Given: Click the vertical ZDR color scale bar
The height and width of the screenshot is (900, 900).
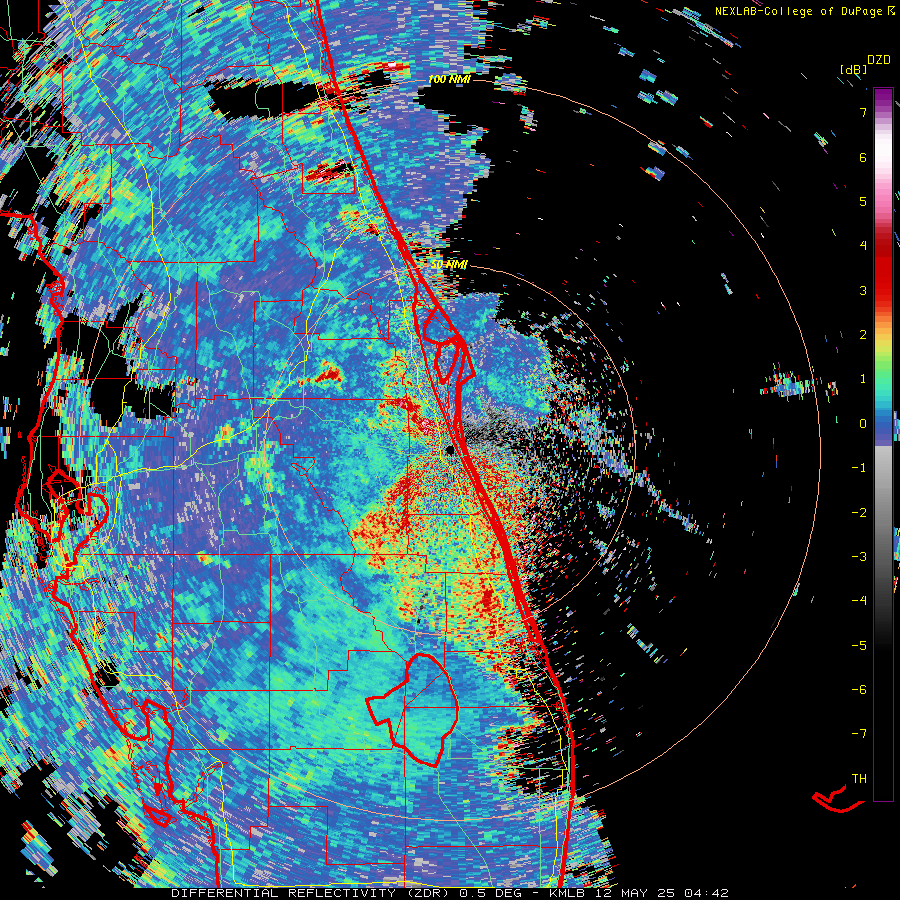Looking at the screenshot, I should pos(883,444).
